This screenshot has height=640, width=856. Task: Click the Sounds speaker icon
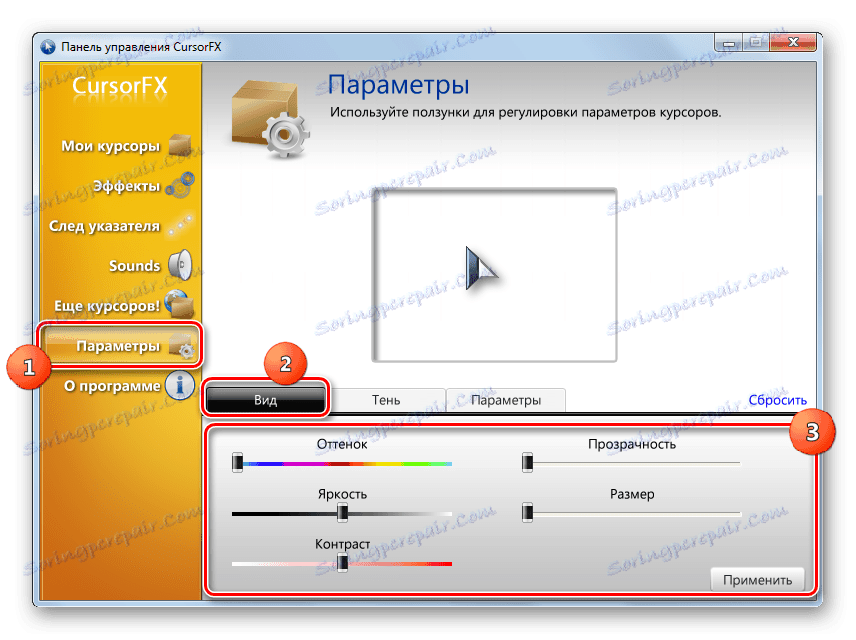pos(180,265)
